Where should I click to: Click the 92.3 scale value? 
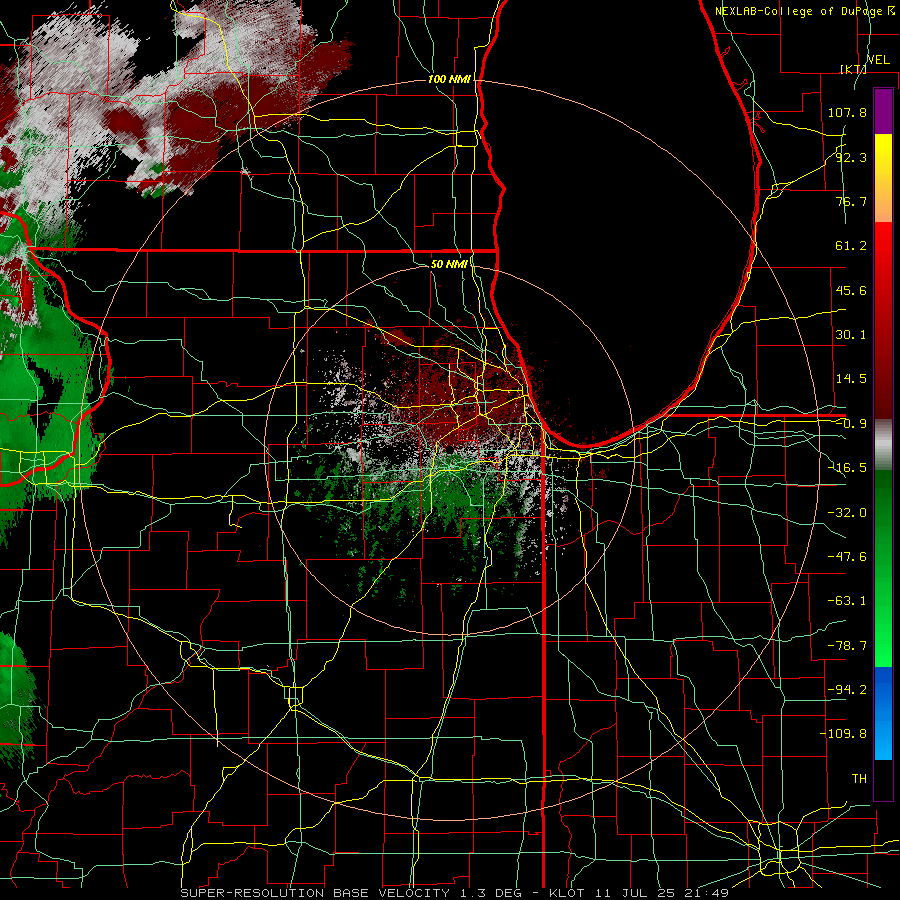pyautogui.click(x=851, y=157)
